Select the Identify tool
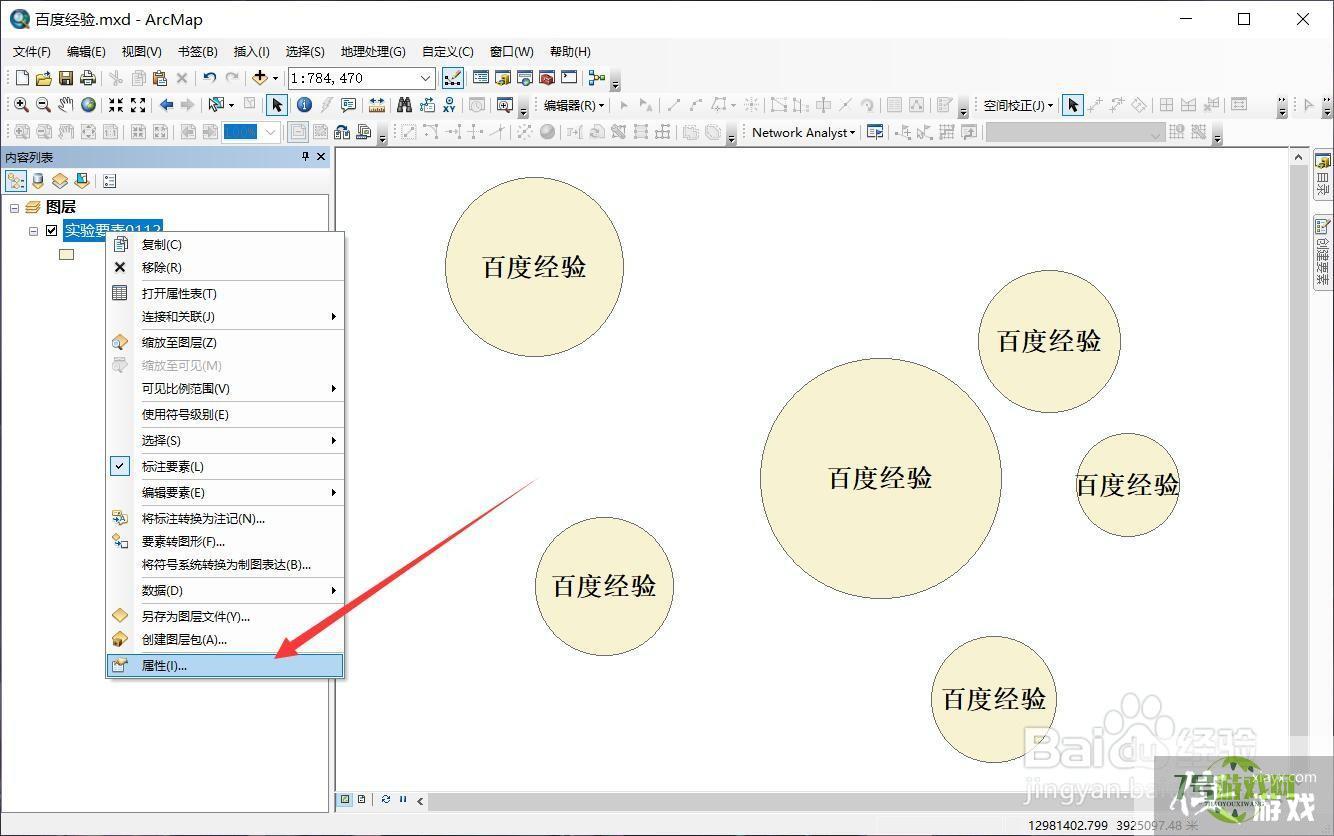Image resolution: width=1334 pixels, height=836 pixels. (304, 105)
